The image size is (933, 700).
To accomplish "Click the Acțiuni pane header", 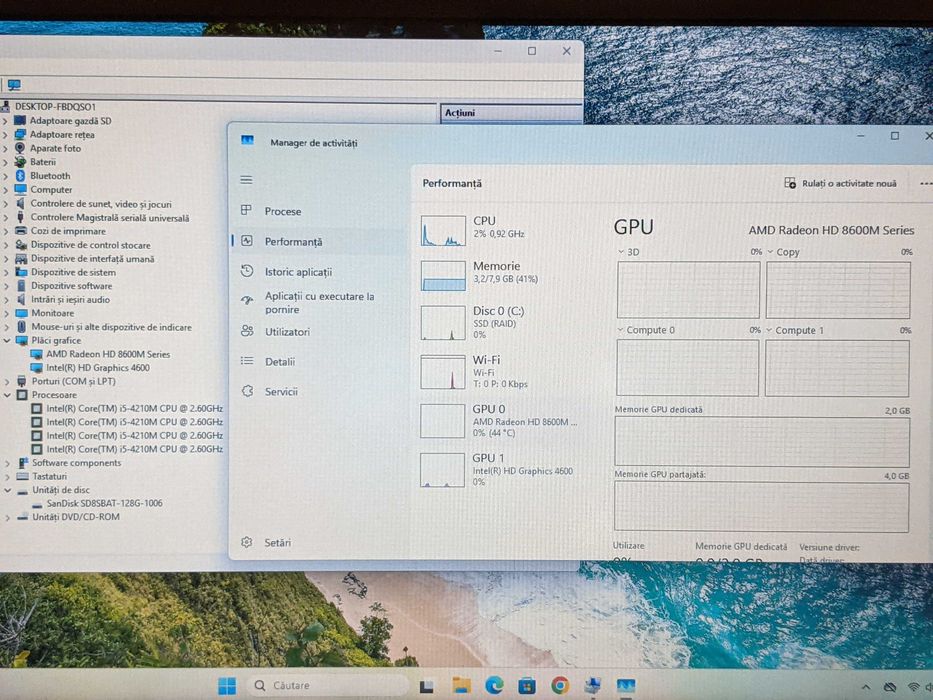I will coord(511,112).
